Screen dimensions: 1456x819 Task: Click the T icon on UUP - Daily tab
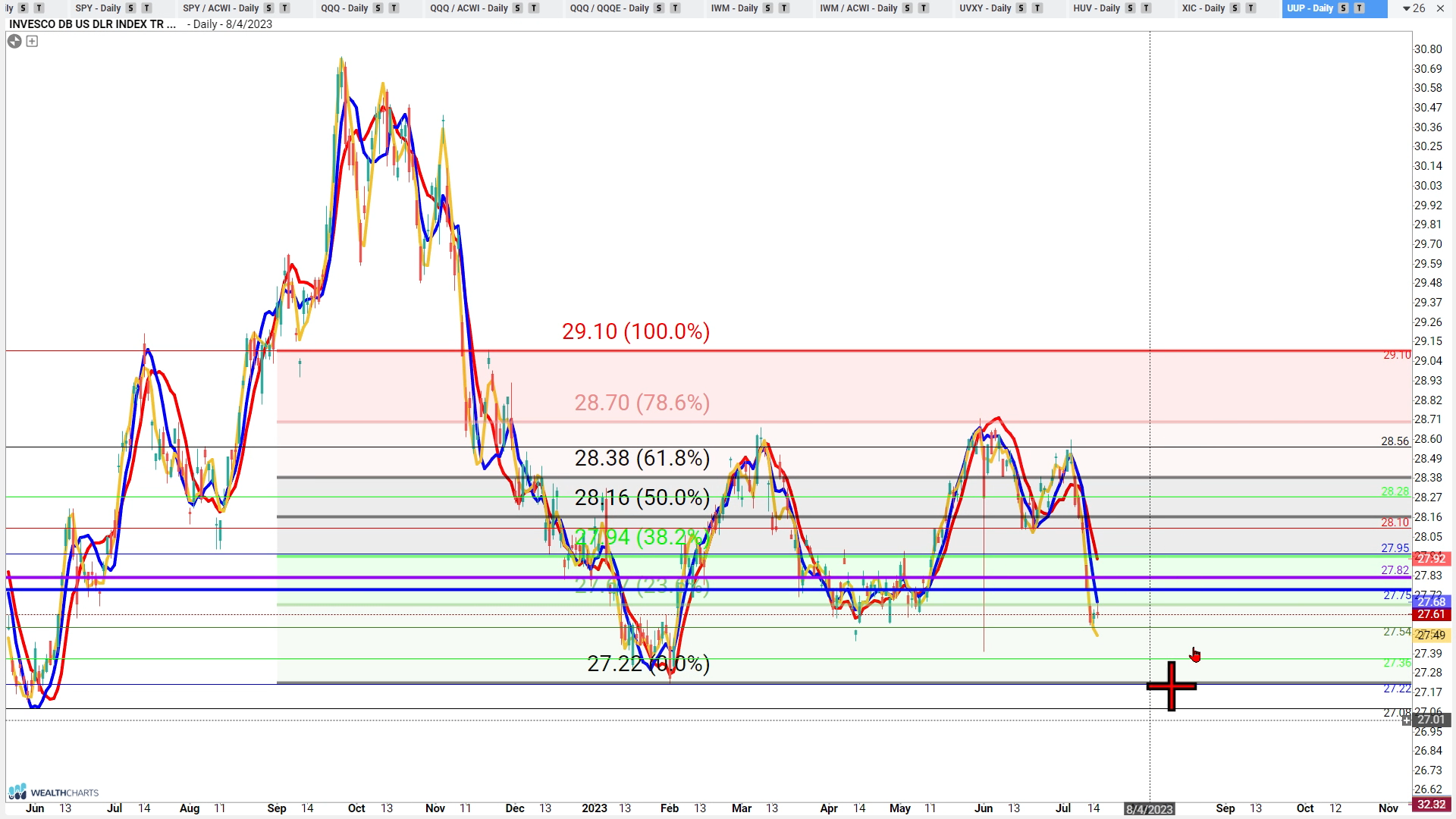point(1360,8)
